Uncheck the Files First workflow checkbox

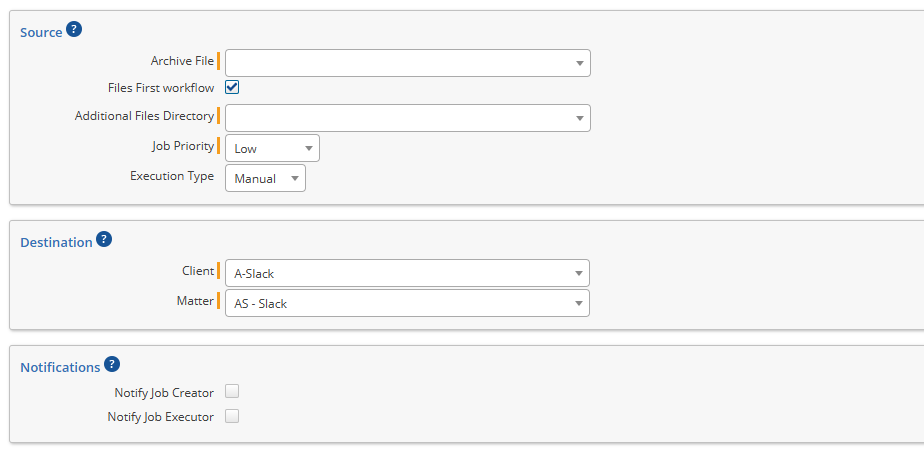click(x=232, y=87)
